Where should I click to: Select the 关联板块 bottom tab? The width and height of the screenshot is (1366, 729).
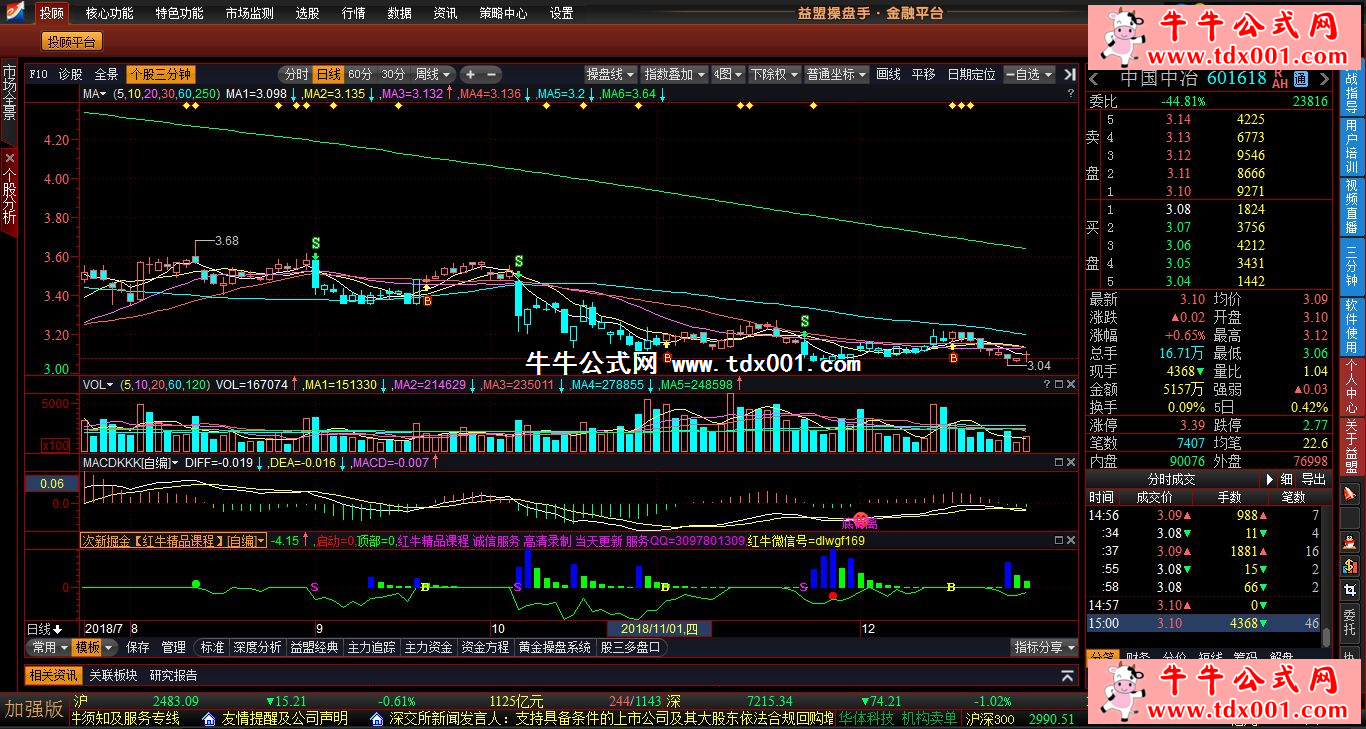pyautogui.click(x=114, y=675)
